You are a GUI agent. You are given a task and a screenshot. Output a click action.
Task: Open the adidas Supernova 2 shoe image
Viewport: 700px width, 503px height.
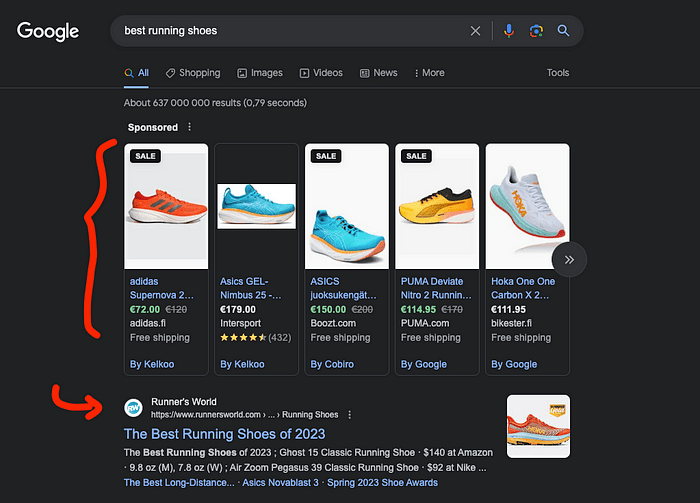tap(166, 206)
